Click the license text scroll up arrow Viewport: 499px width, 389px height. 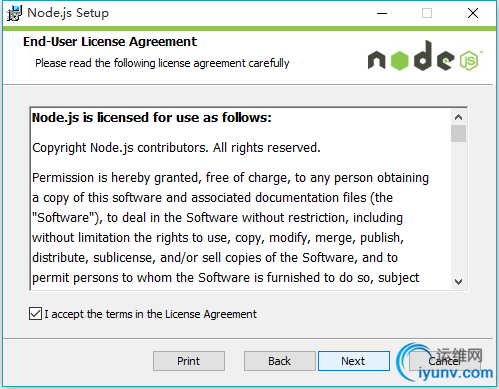point(459,117)
